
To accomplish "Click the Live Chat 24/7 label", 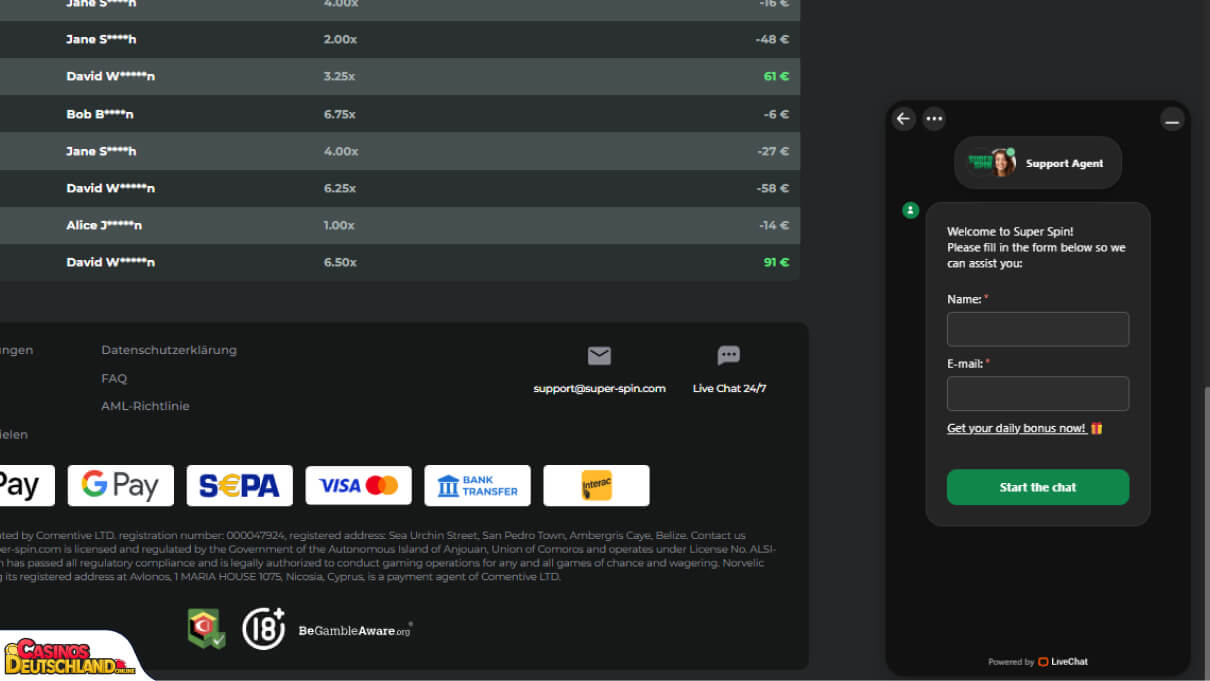I will pos(730,388).
